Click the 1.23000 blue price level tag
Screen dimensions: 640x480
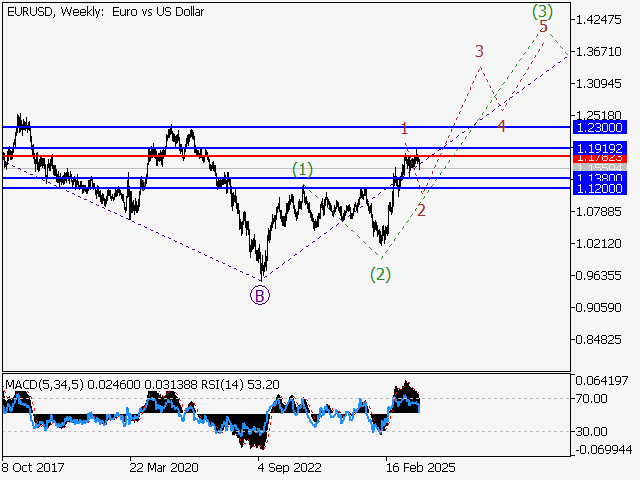pyautogui.click(x=600, y=127)
